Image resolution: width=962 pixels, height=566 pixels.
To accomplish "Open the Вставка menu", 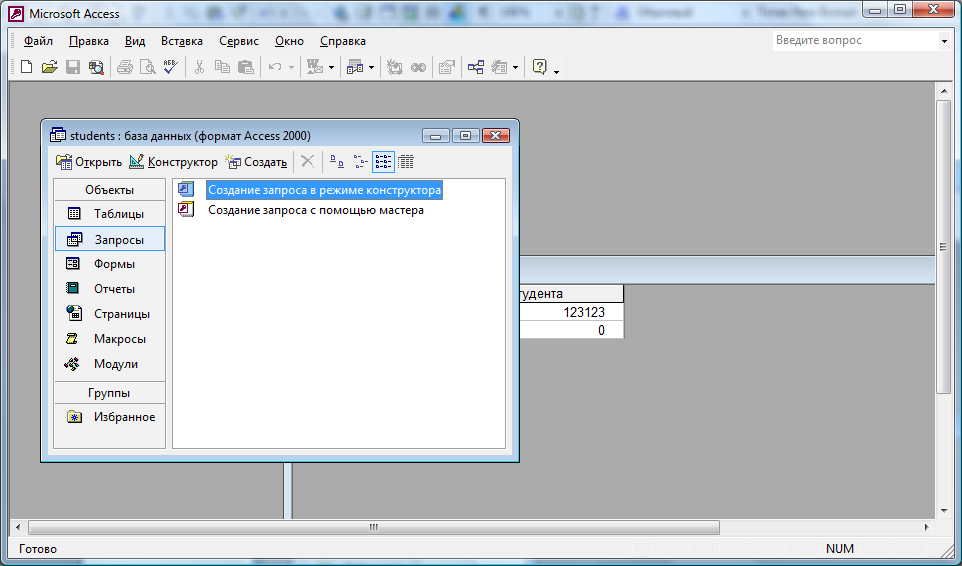I will click(182, 41).
